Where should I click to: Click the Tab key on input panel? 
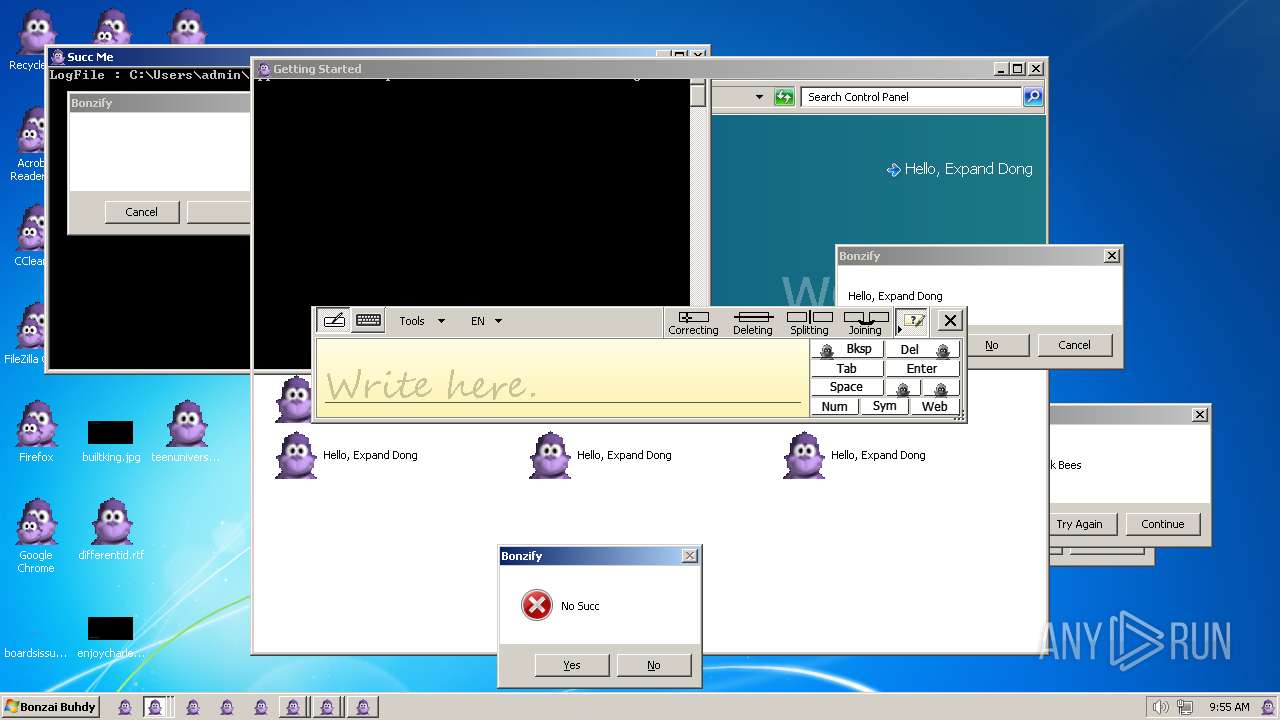tap(847, 368)
